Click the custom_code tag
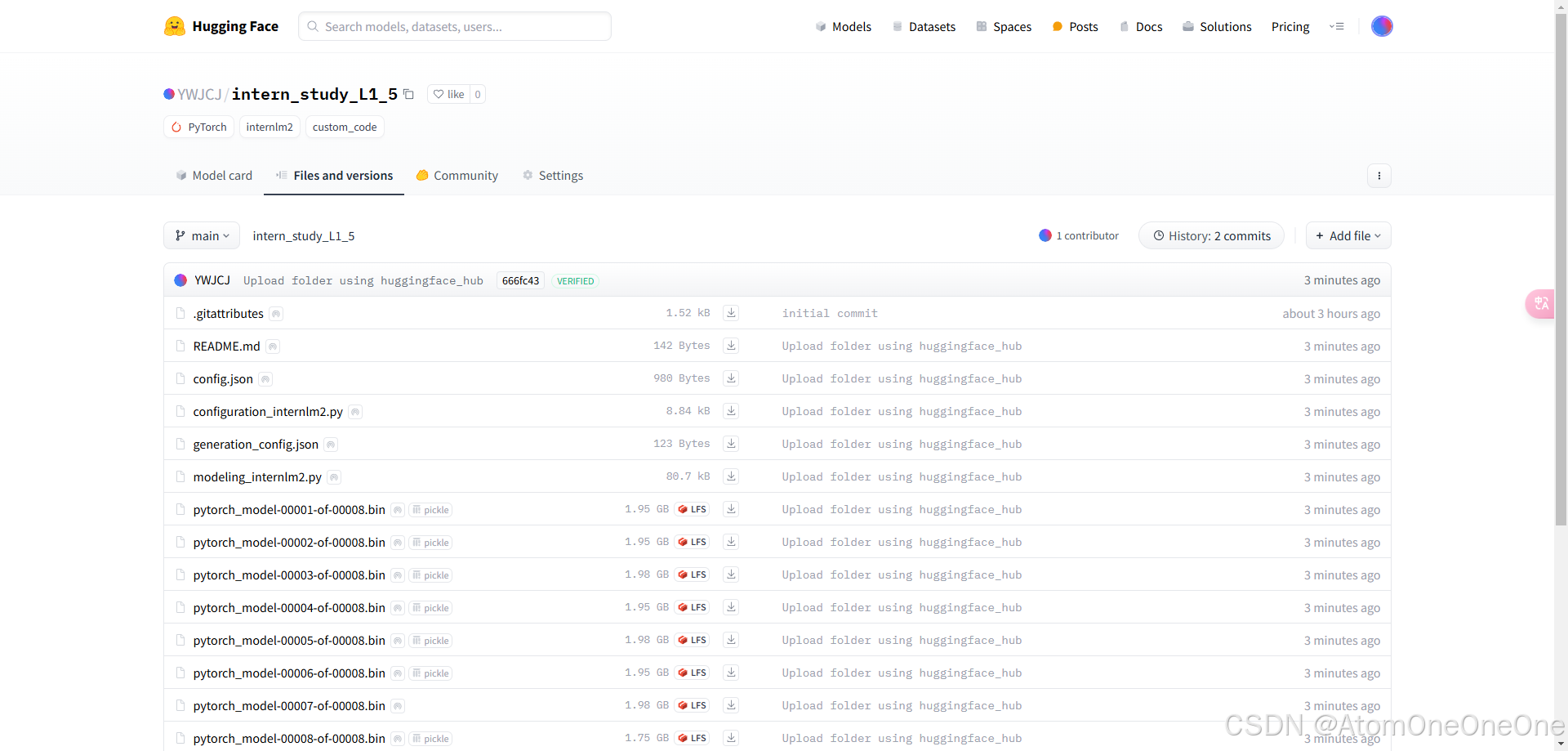1568x751 pixels. click(345, 127)
